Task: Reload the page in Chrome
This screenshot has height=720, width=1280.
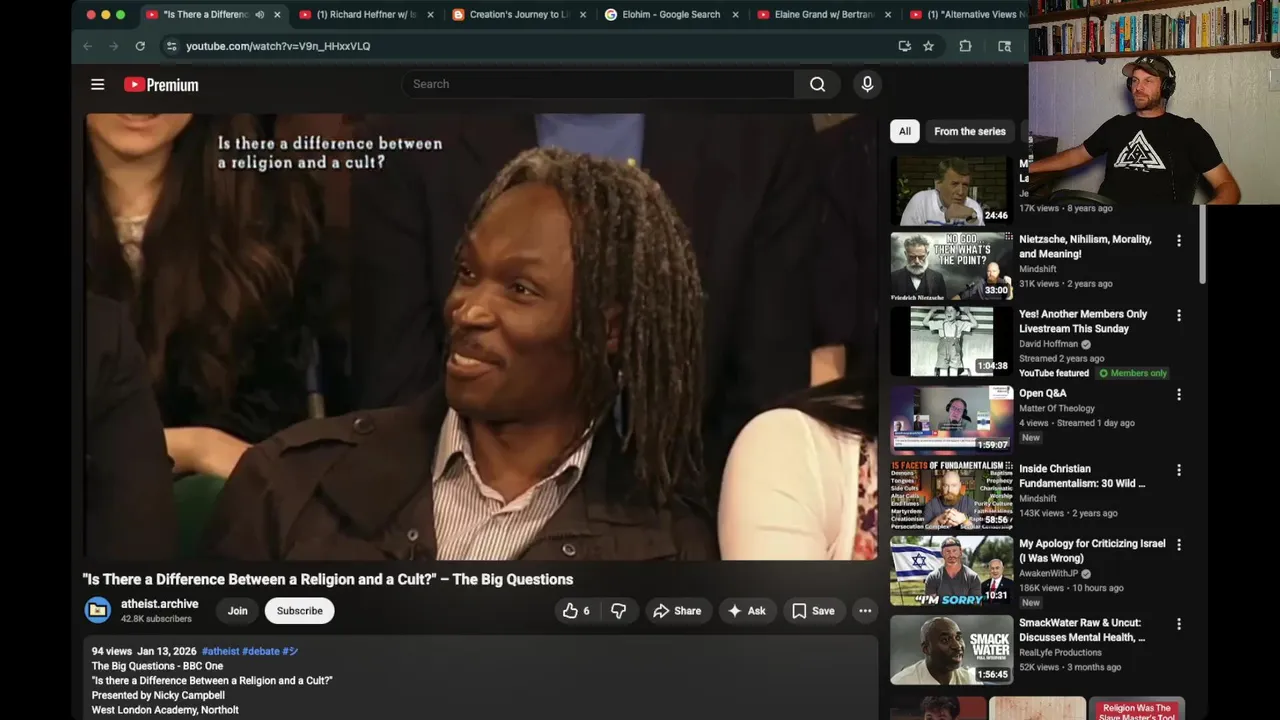Action: [140, 46]
